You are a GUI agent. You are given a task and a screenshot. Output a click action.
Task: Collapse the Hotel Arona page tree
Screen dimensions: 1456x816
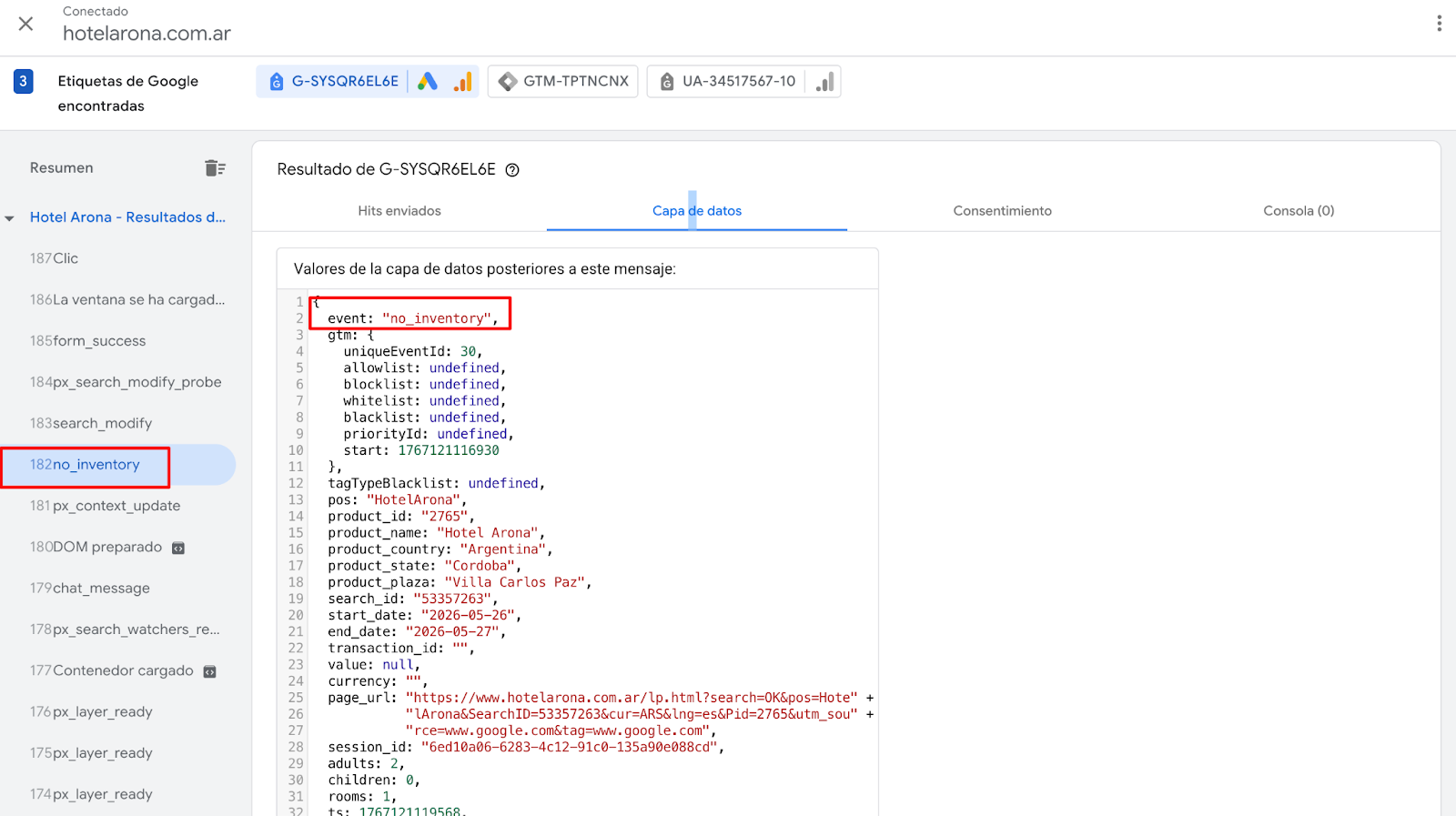pos(10,218)
